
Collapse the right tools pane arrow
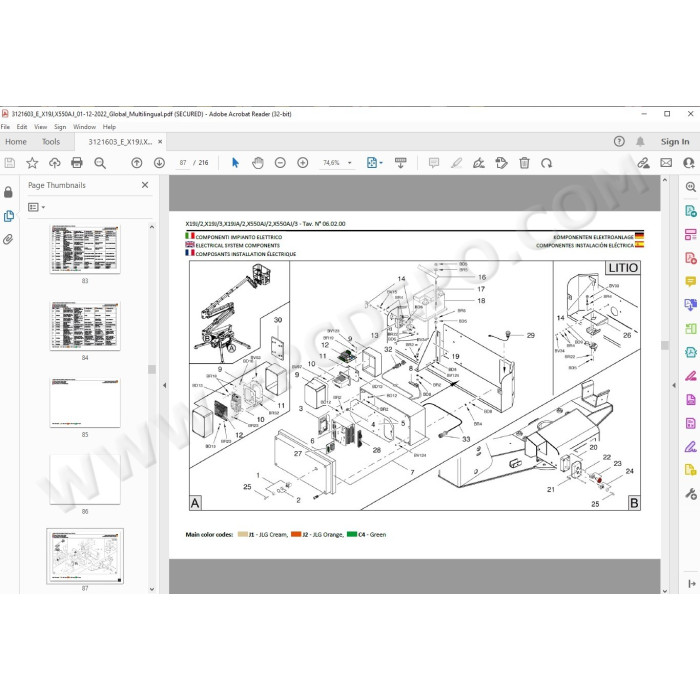click(x=674, y=385)
